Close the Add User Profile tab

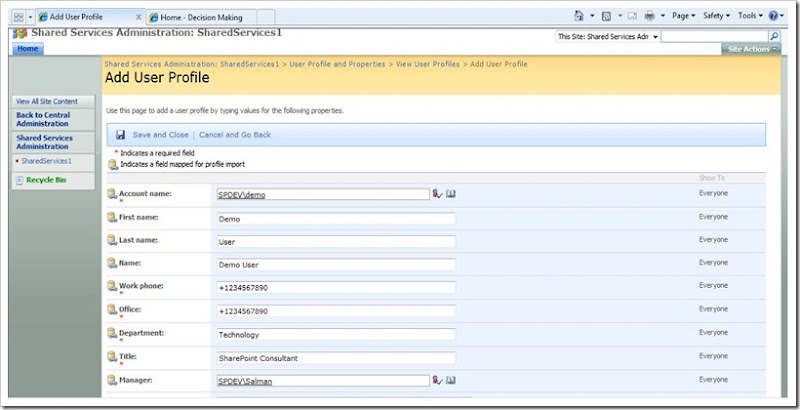138,17
